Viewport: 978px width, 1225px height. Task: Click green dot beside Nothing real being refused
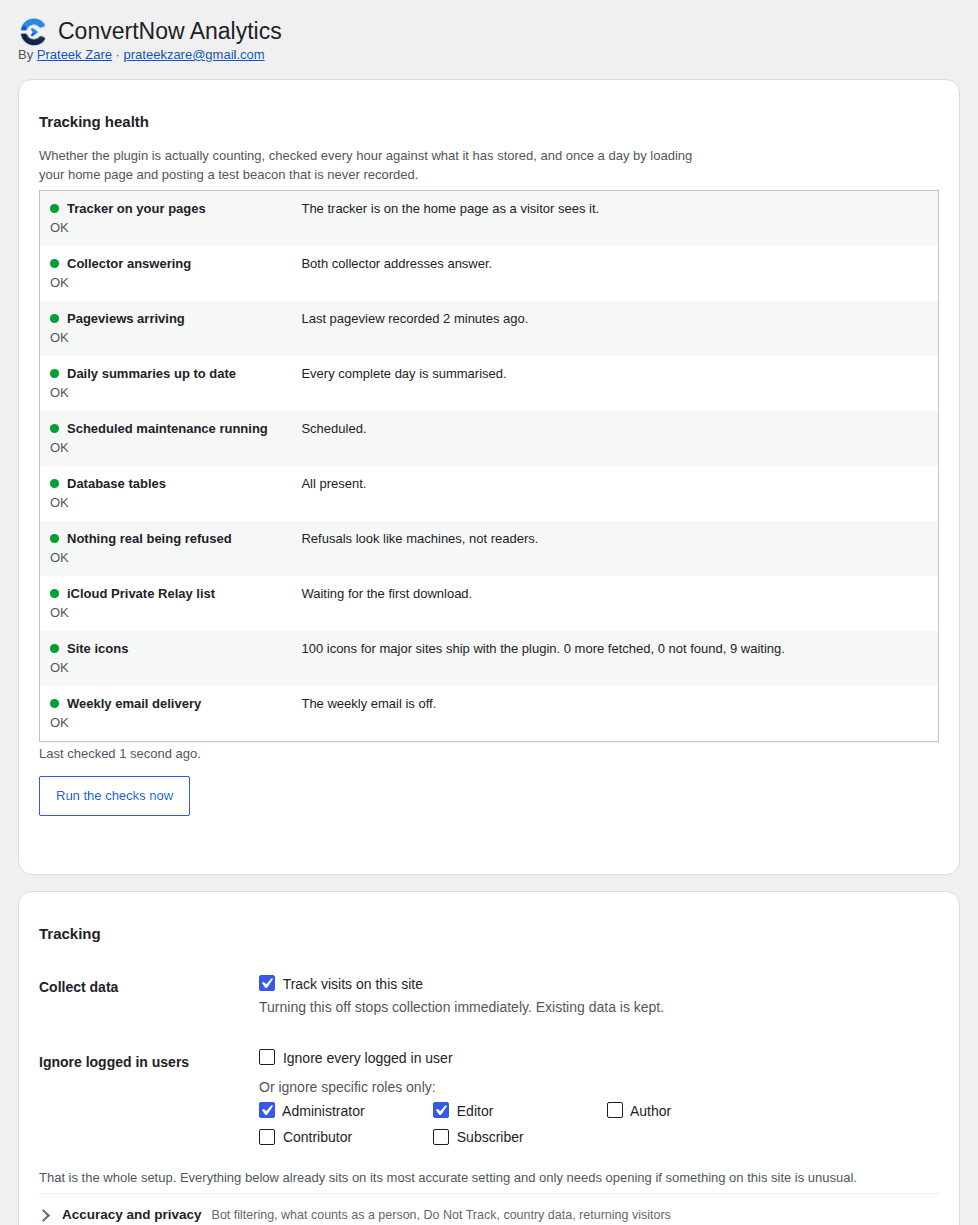(x=55, y=538)
